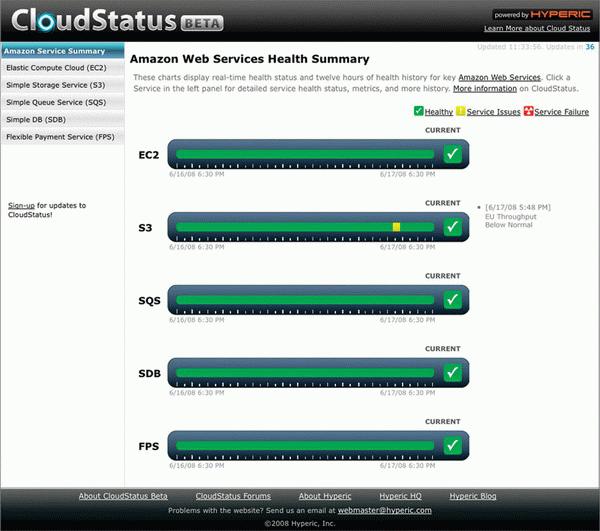This screenshot has width=600, height=531.
Task: Click the FPS green health history bar
Action: (305, 445)
